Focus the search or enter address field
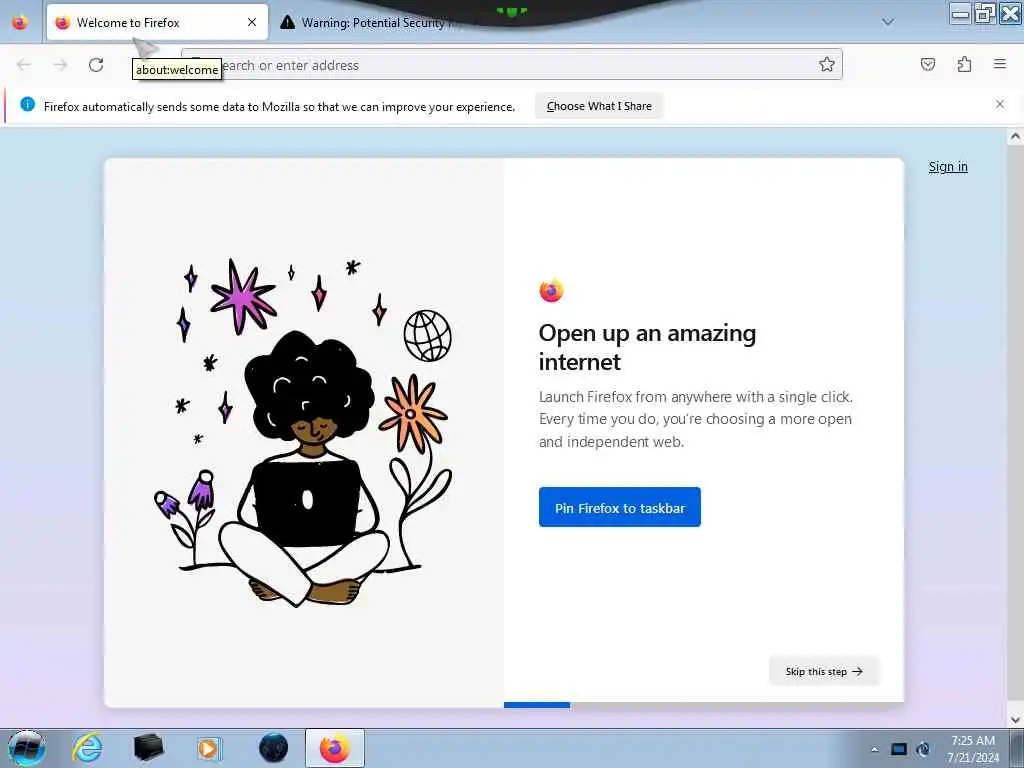 click(x=511, y=65)
